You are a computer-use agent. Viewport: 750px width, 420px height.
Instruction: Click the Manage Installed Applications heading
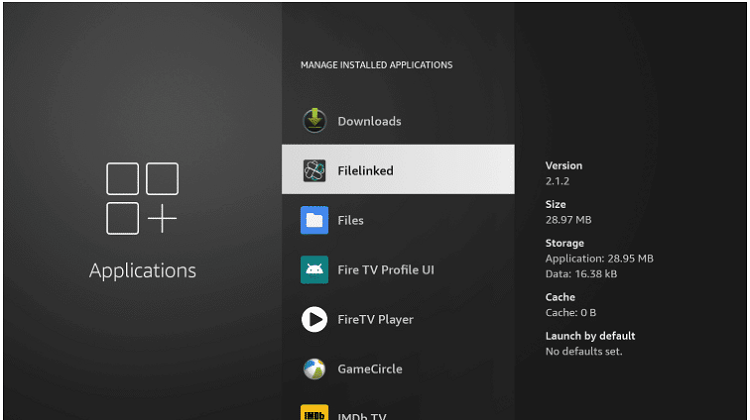[376, 65]
